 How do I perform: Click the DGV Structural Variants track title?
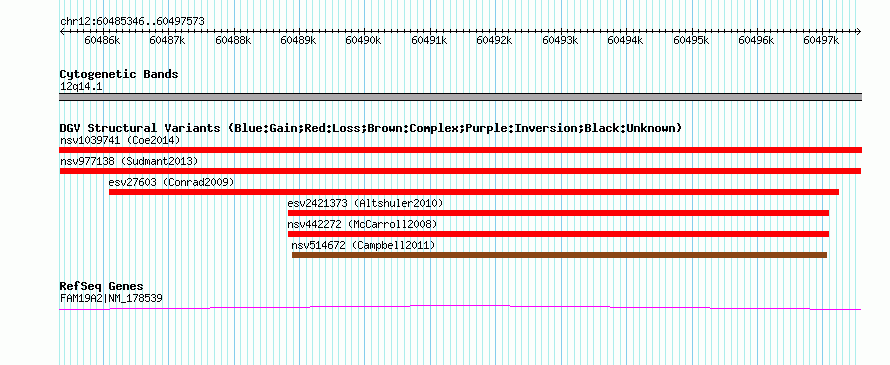point(371,128)
